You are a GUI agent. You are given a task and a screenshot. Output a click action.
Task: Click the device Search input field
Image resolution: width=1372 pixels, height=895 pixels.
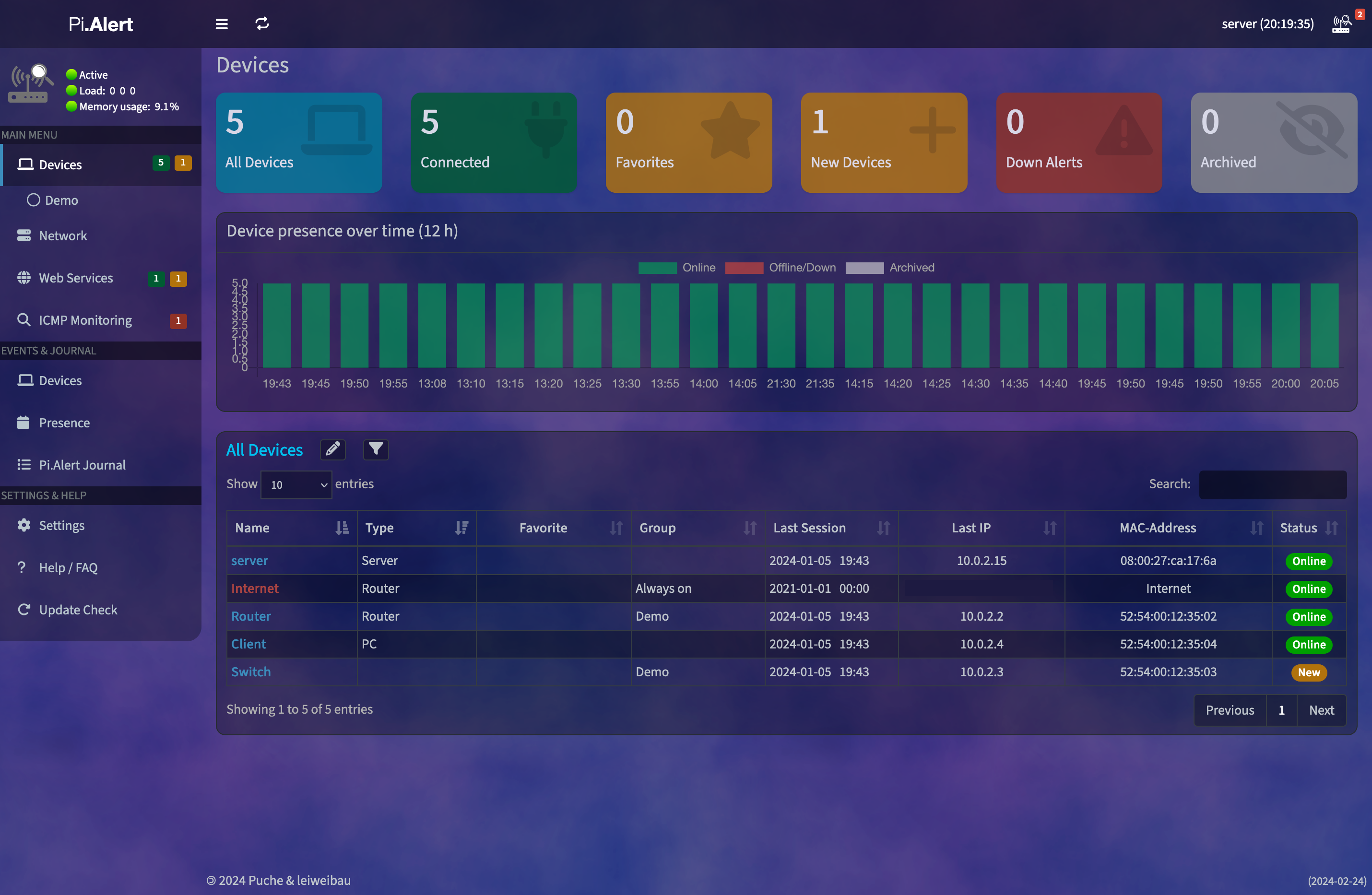tap(1272, 484)
